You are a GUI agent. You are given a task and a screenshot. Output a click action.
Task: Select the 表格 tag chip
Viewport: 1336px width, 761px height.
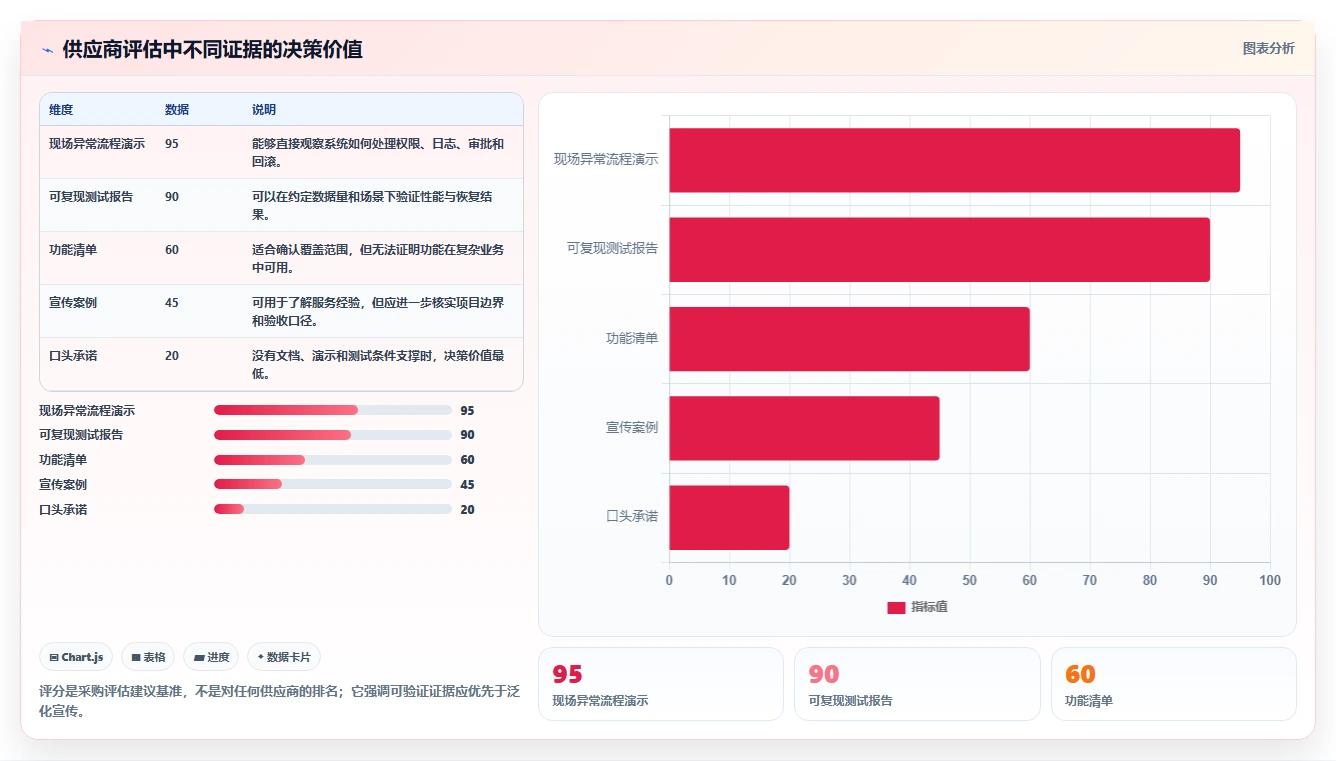tap(148, 657)
